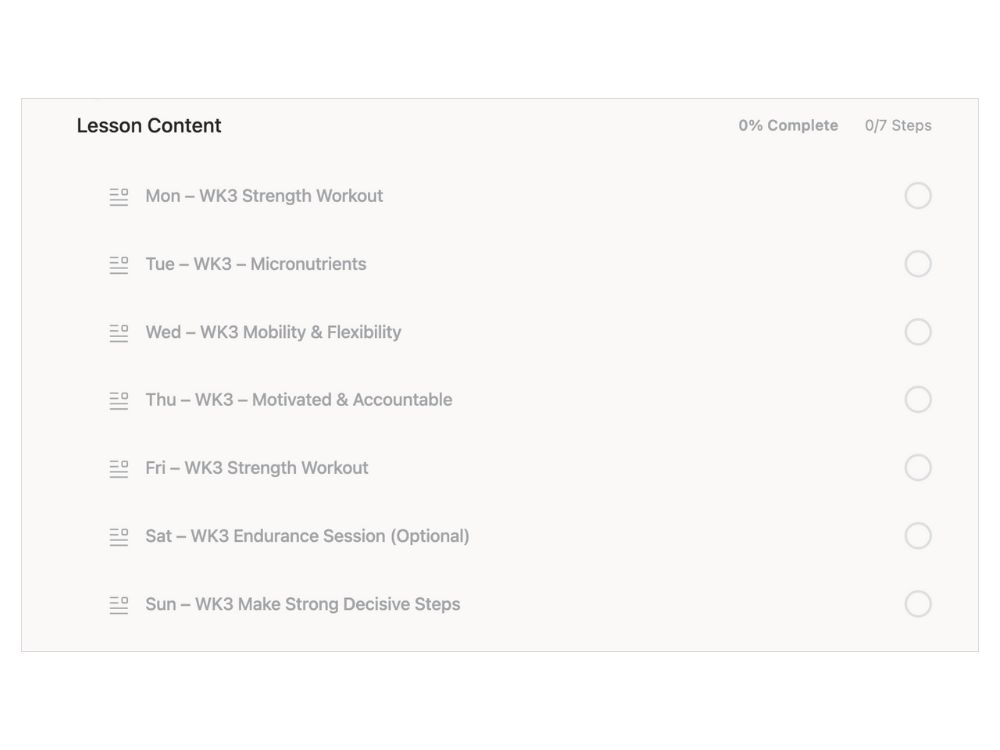1000x750 pixels.
Task: Open Tue – WK3 – Micronutrients topic
Action: (256, 264)
